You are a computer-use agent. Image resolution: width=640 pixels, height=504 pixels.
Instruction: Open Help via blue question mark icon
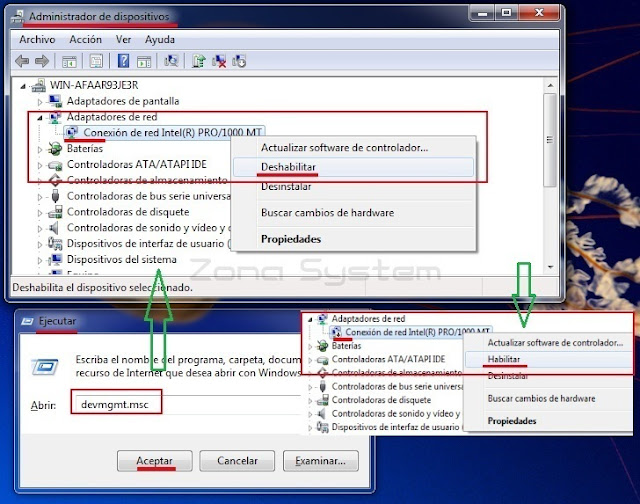(x=123, y=61)
